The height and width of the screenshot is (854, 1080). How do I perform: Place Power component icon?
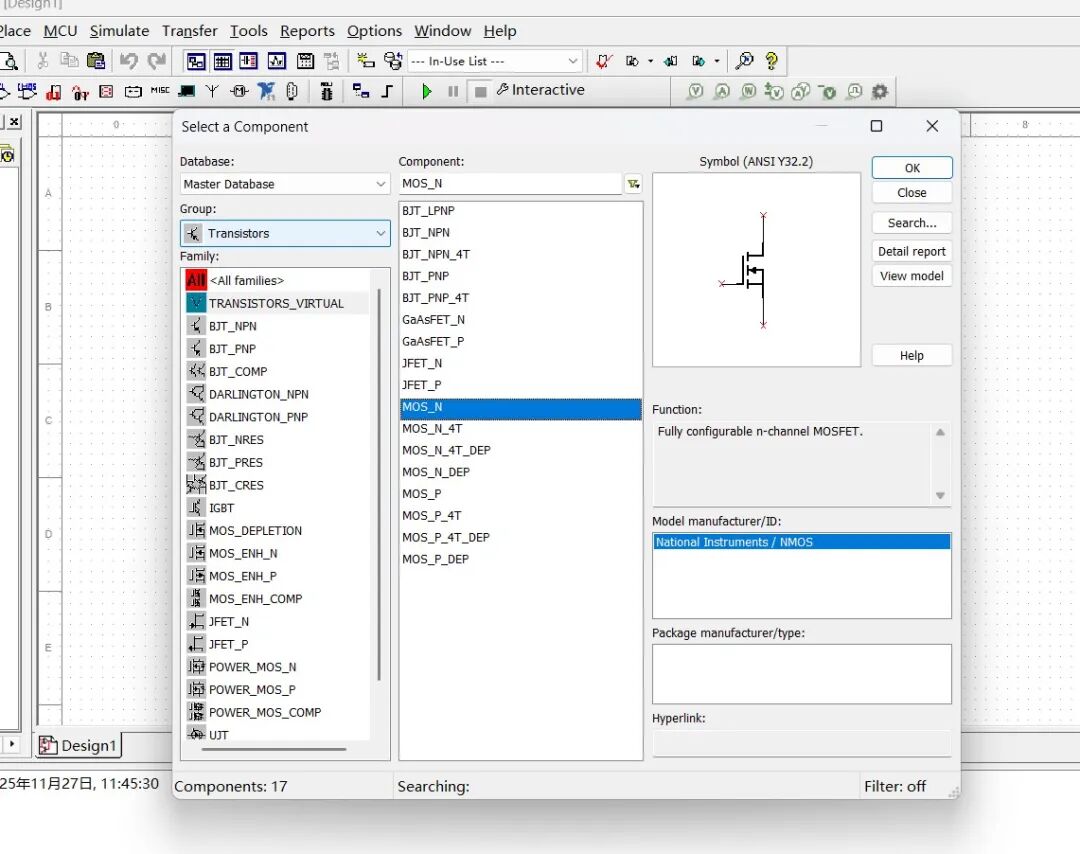coord(133,92)
